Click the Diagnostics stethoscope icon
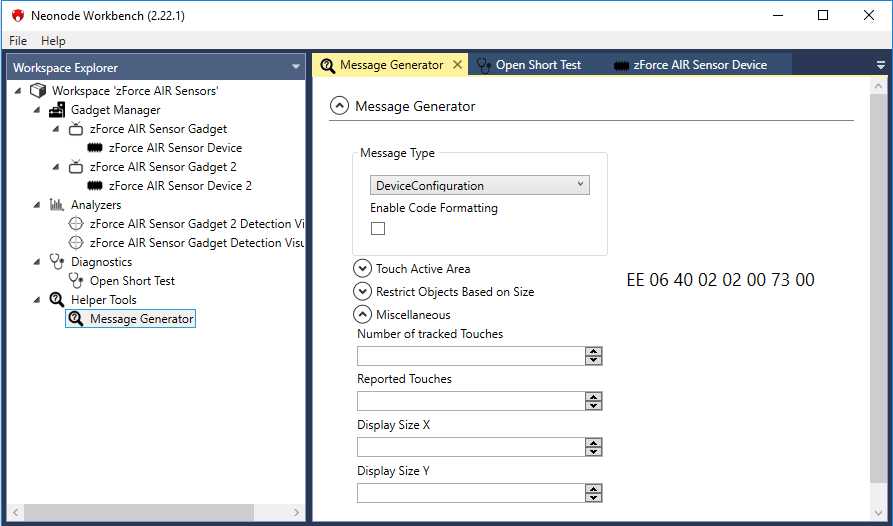893x526 pixels. click(x=57, y=262)
